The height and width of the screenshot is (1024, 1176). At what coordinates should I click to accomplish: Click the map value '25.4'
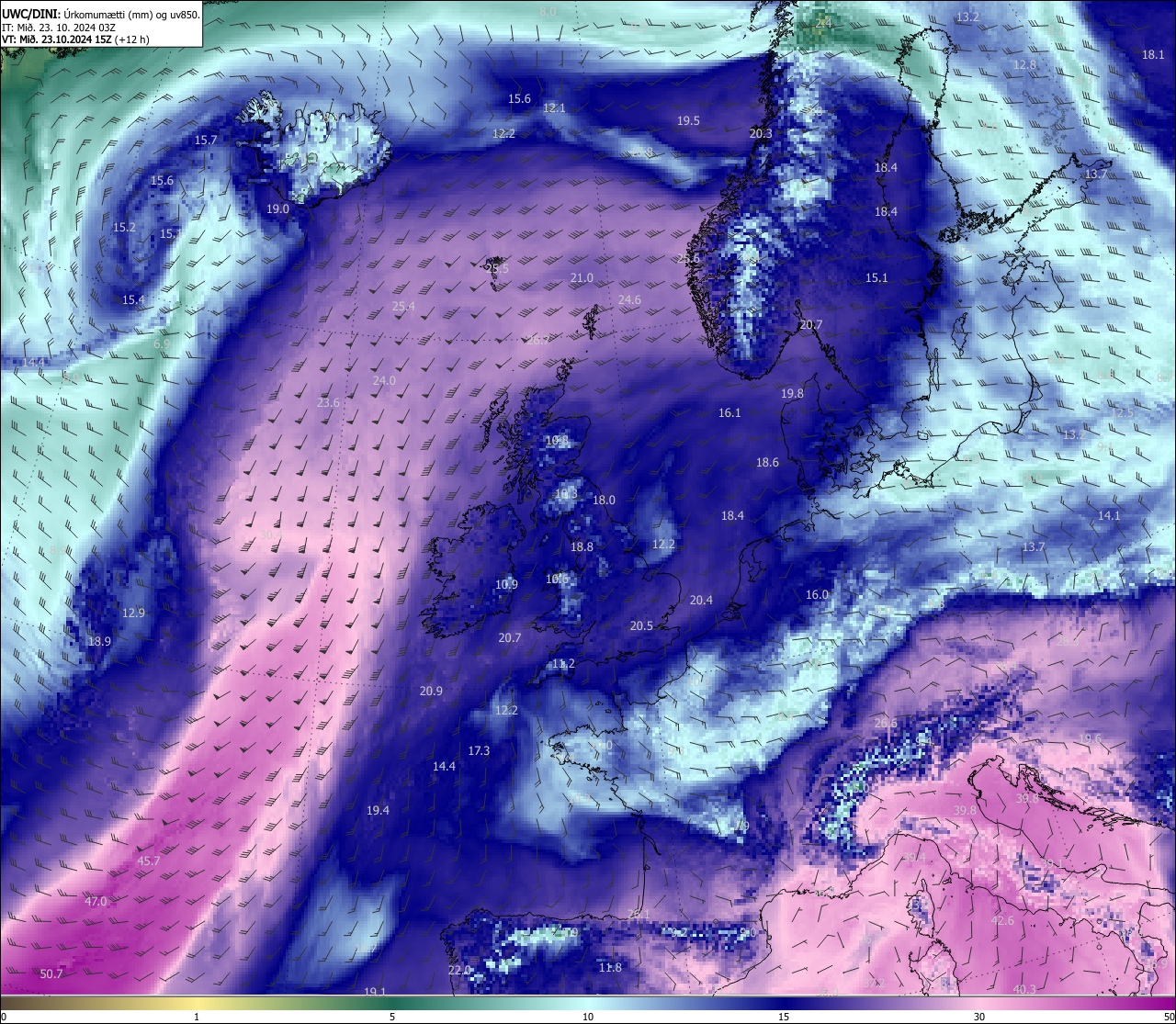click(403, 306)
